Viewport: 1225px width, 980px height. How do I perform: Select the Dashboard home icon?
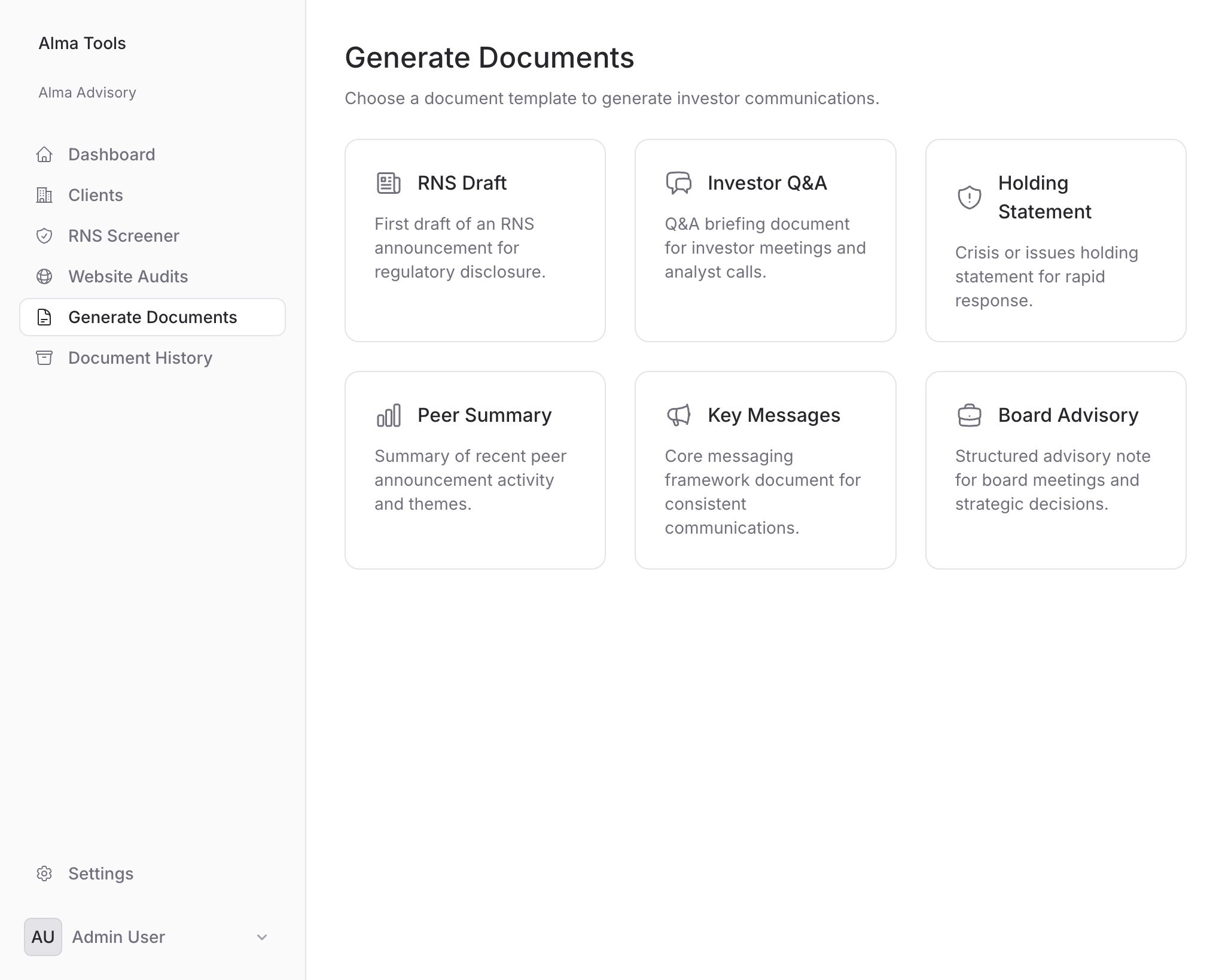pos(44,154)
